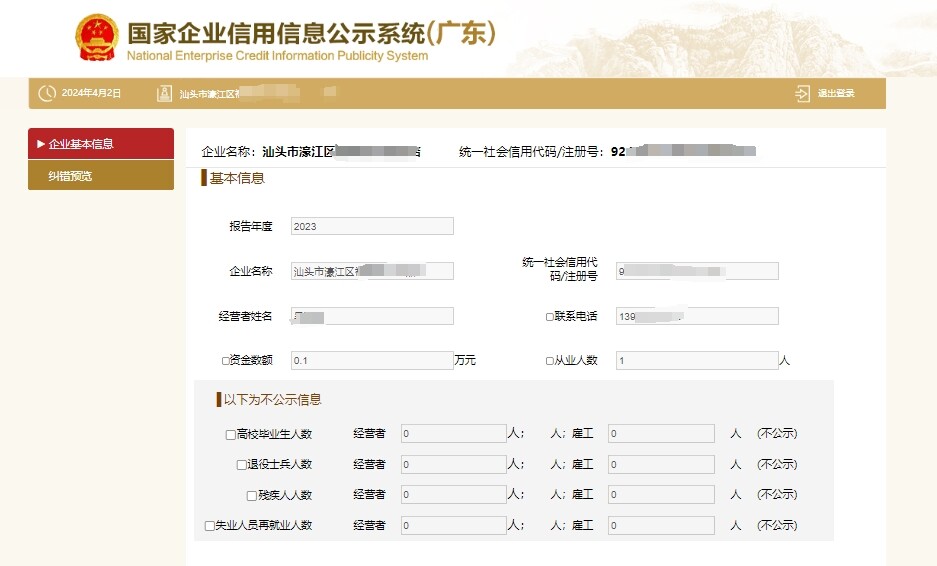
Task: Enable the 从业人数 checkbox
Action: click(550, 361)
